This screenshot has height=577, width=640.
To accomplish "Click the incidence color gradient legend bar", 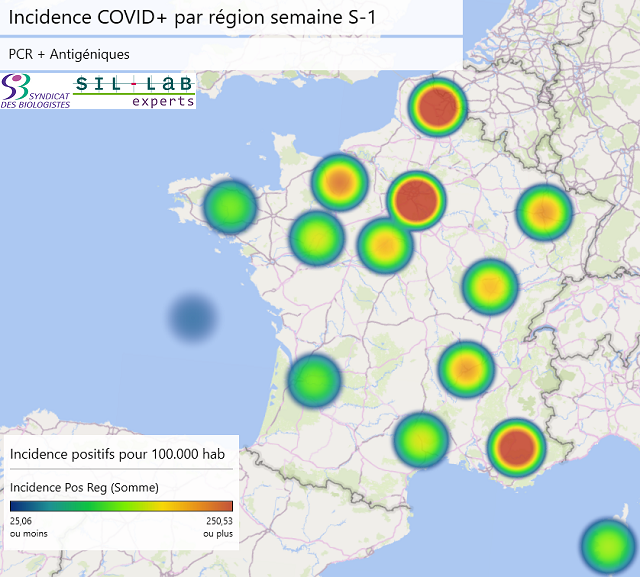I will (121, 506).
